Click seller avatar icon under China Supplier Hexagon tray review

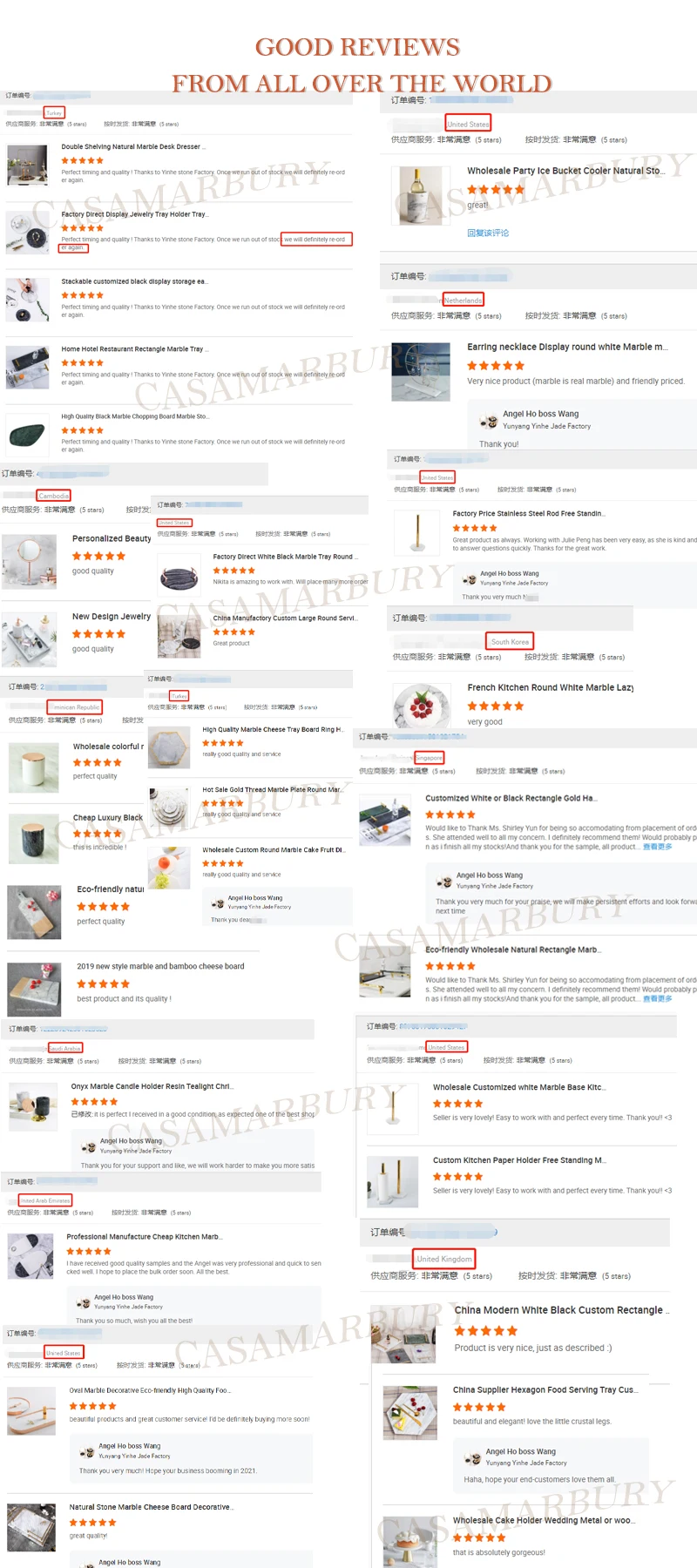point(472,1458)
